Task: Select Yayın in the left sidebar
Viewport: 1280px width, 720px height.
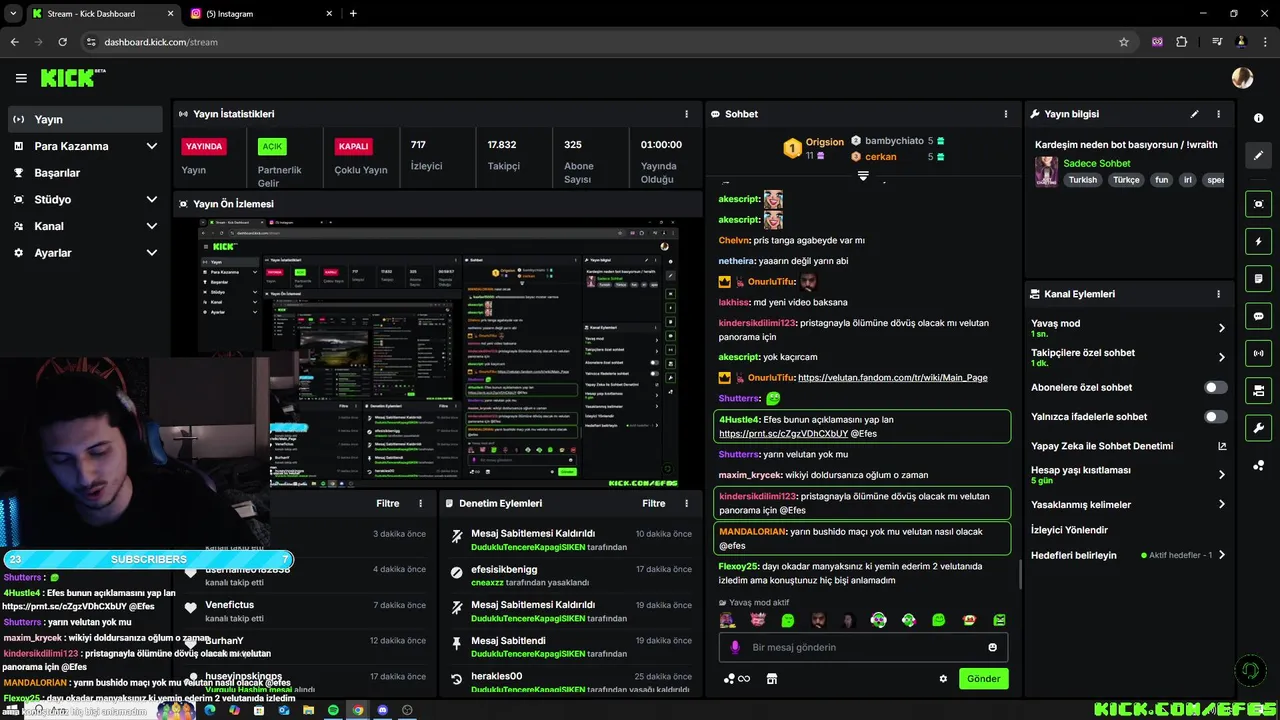Action: coord(84,119)
